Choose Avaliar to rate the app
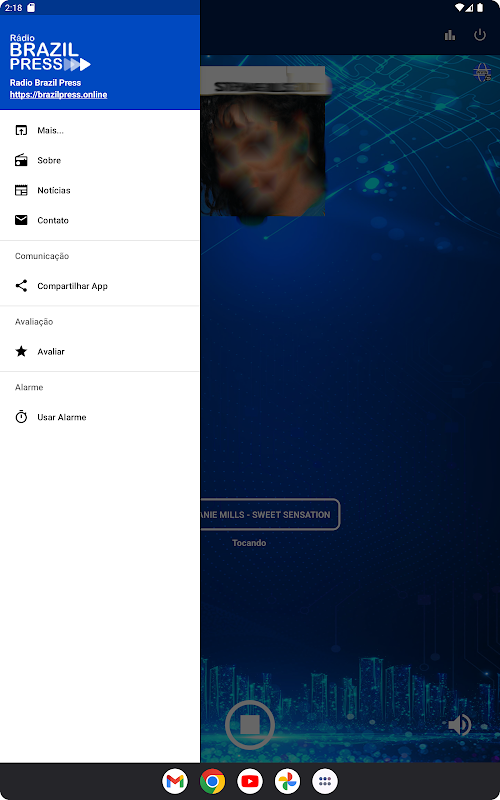 point(100,352)
